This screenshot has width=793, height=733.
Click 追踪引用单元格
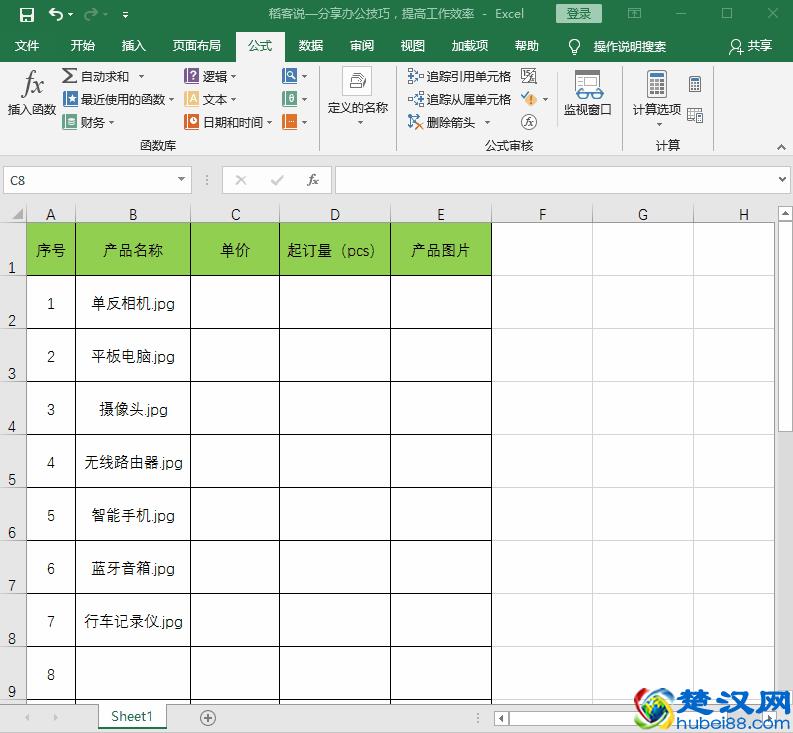point(460,76)
